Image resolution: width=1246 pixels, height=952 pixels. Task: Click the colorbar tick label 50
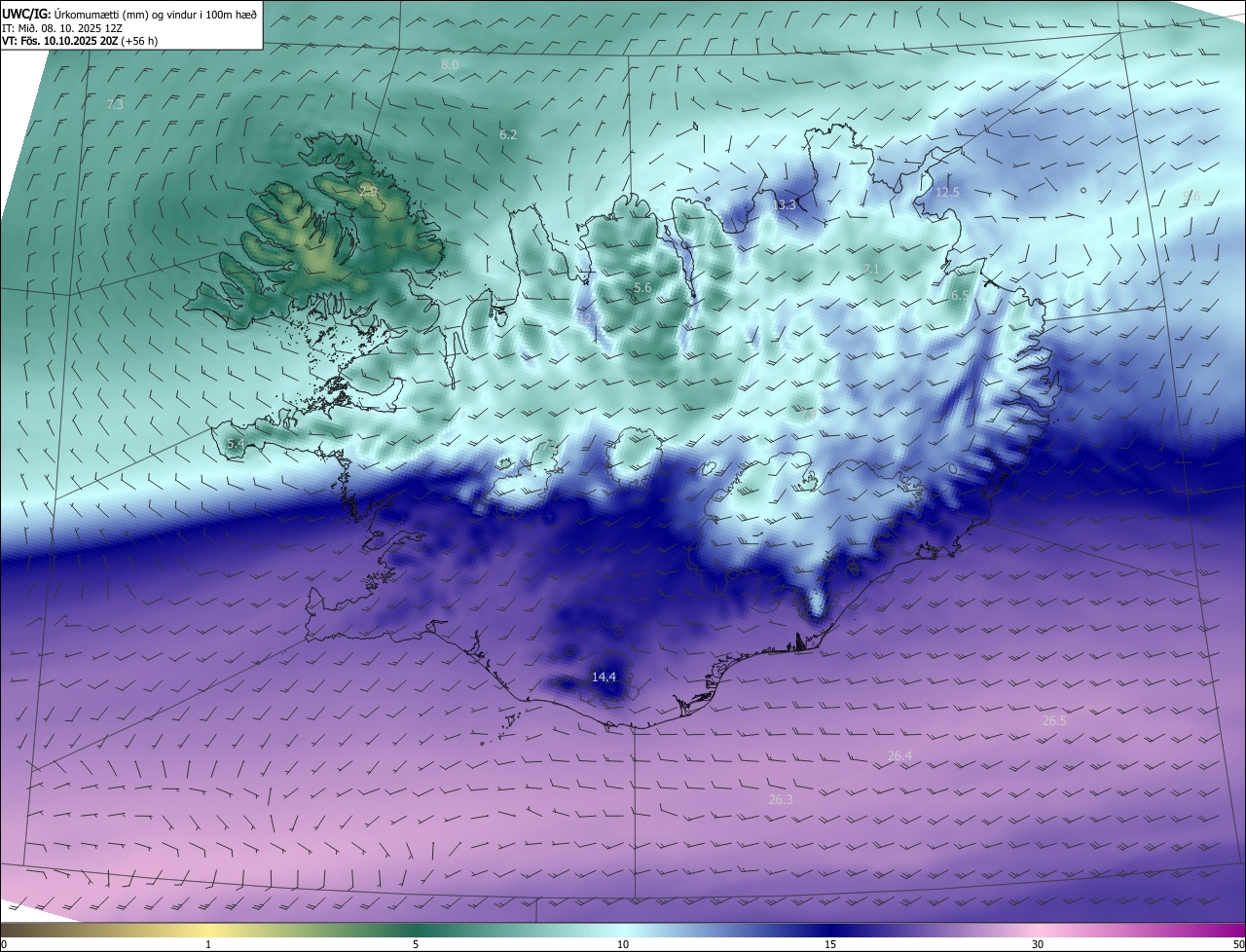pos(1238,944)
